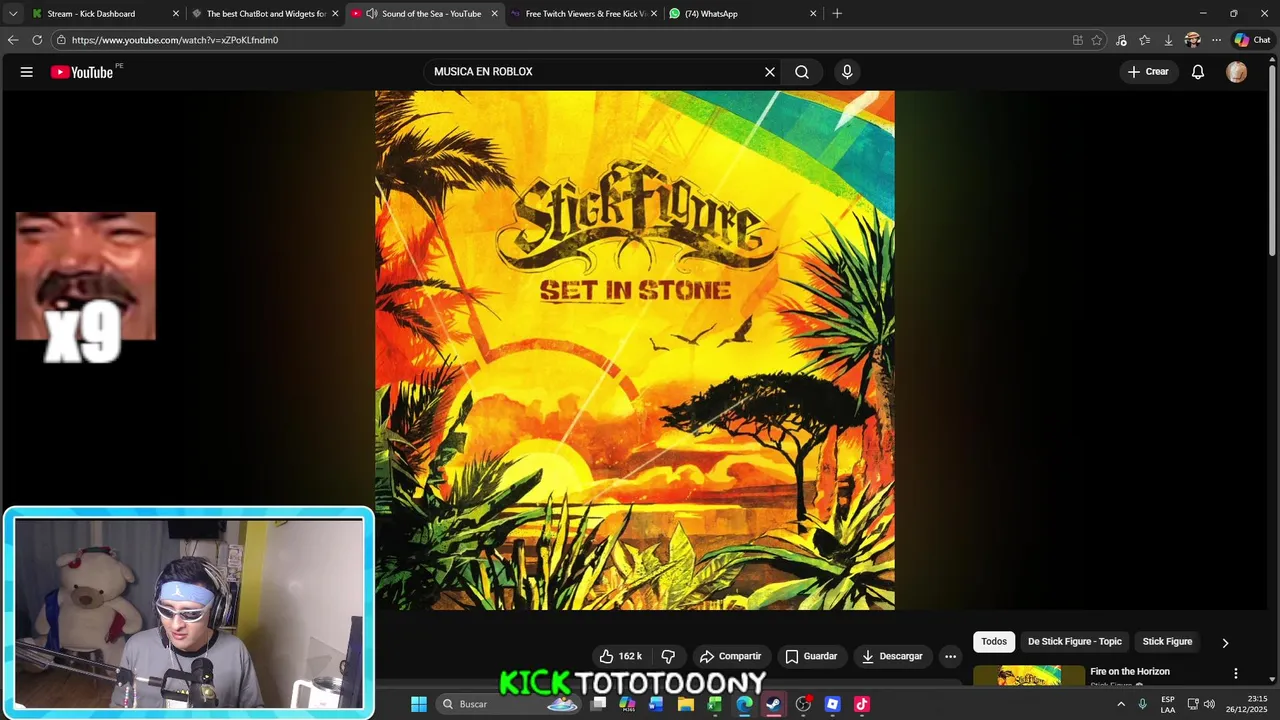Show hidden system tray icons chevron
Screen dimensions: 1280x720
[x=1121, y=704]
